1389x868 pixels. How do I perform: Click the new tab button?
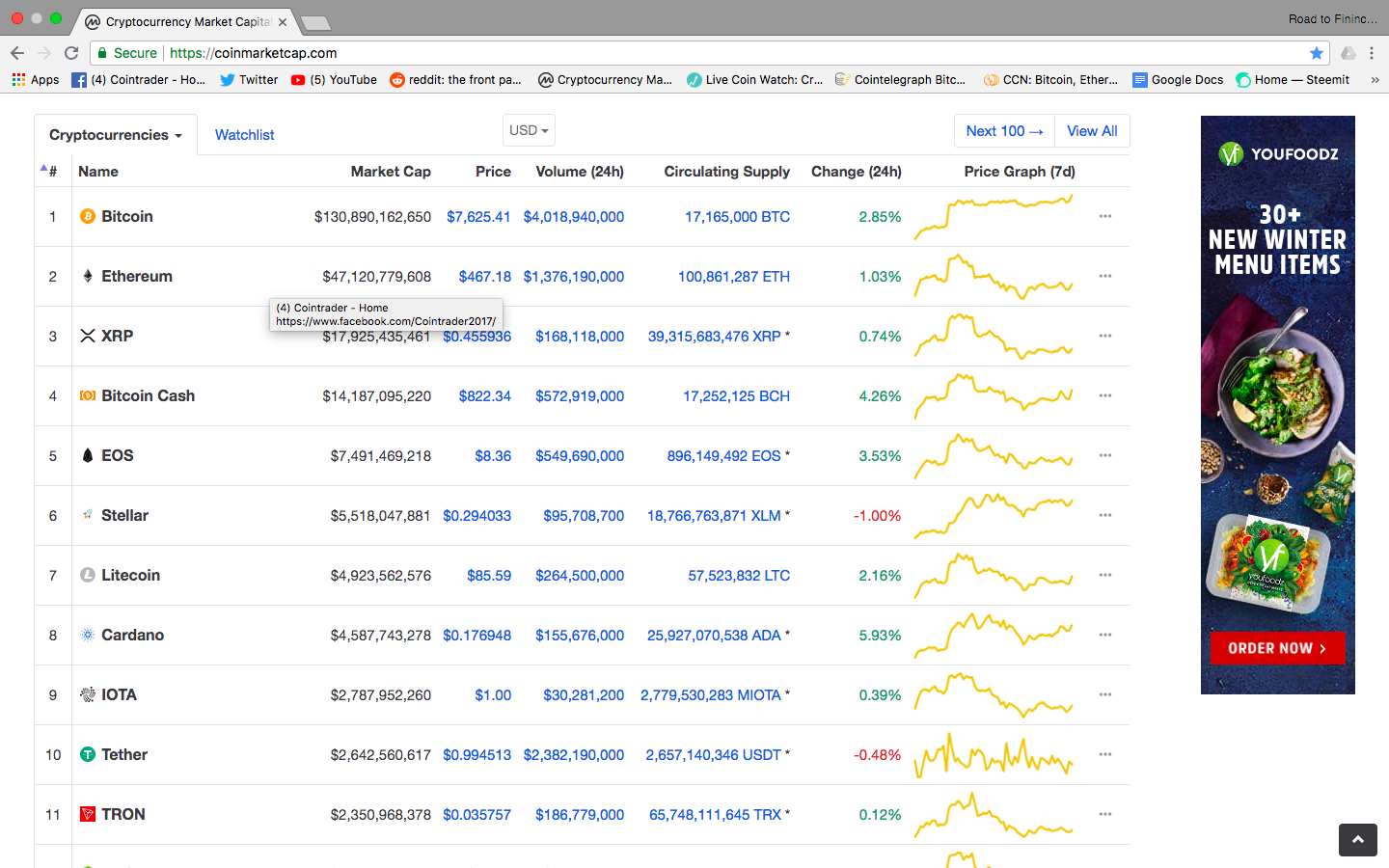click(315, 22)
